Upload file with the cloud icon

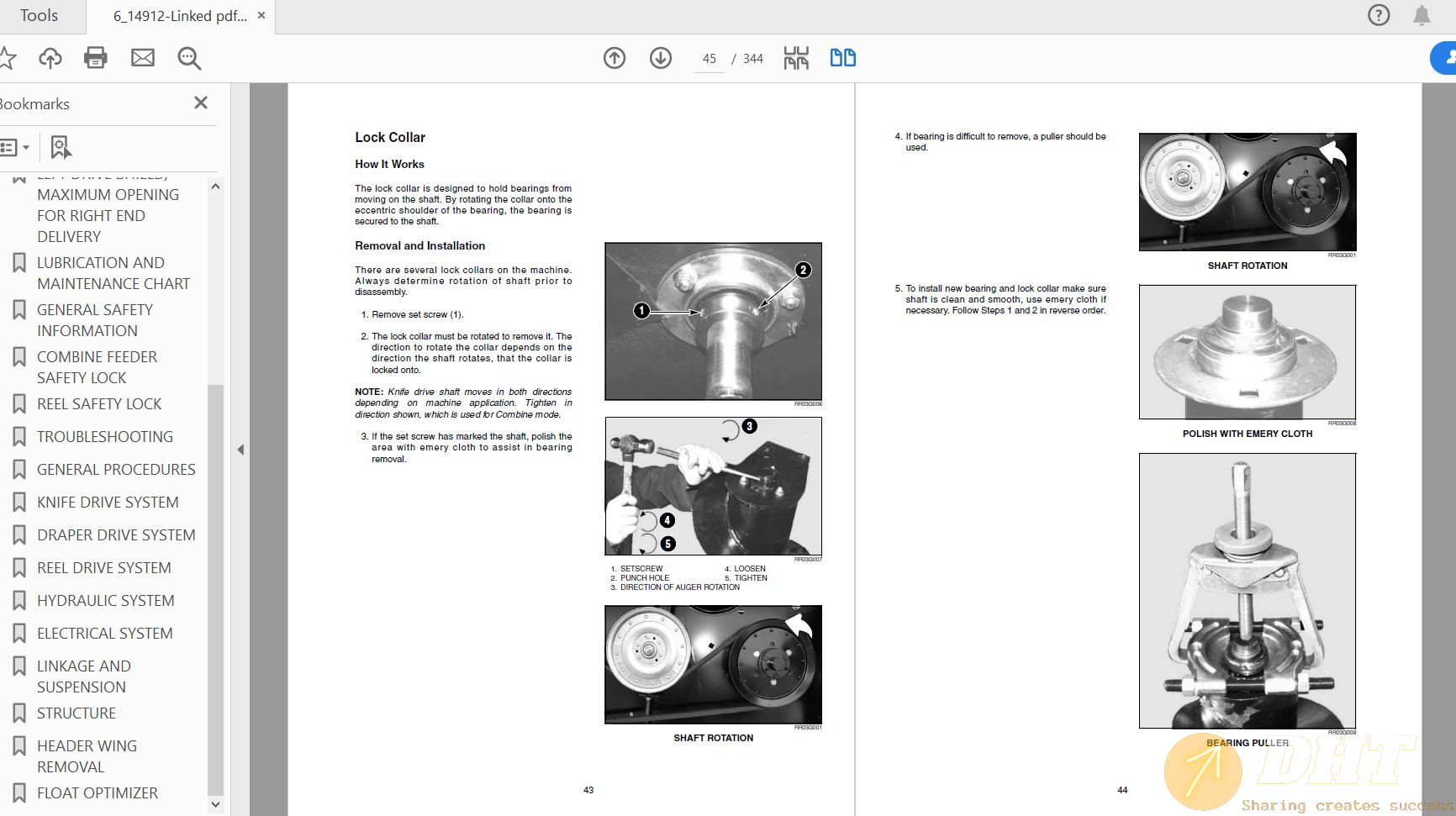click(x=50, y=58)
